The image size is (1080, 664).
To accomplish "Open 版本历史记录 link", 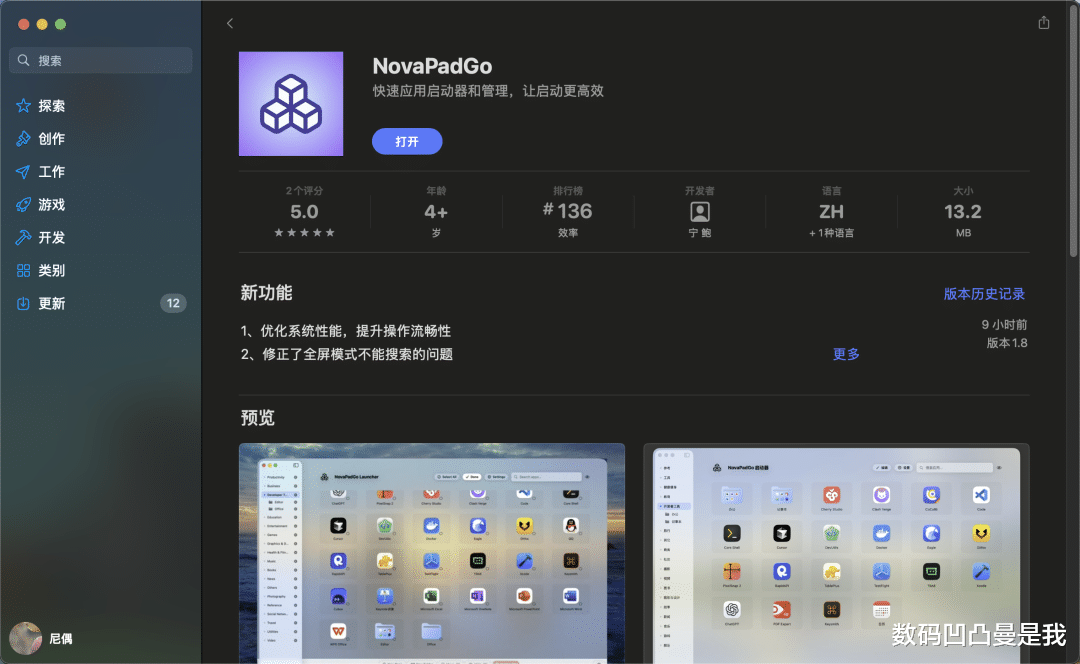I will click(984, 294).
